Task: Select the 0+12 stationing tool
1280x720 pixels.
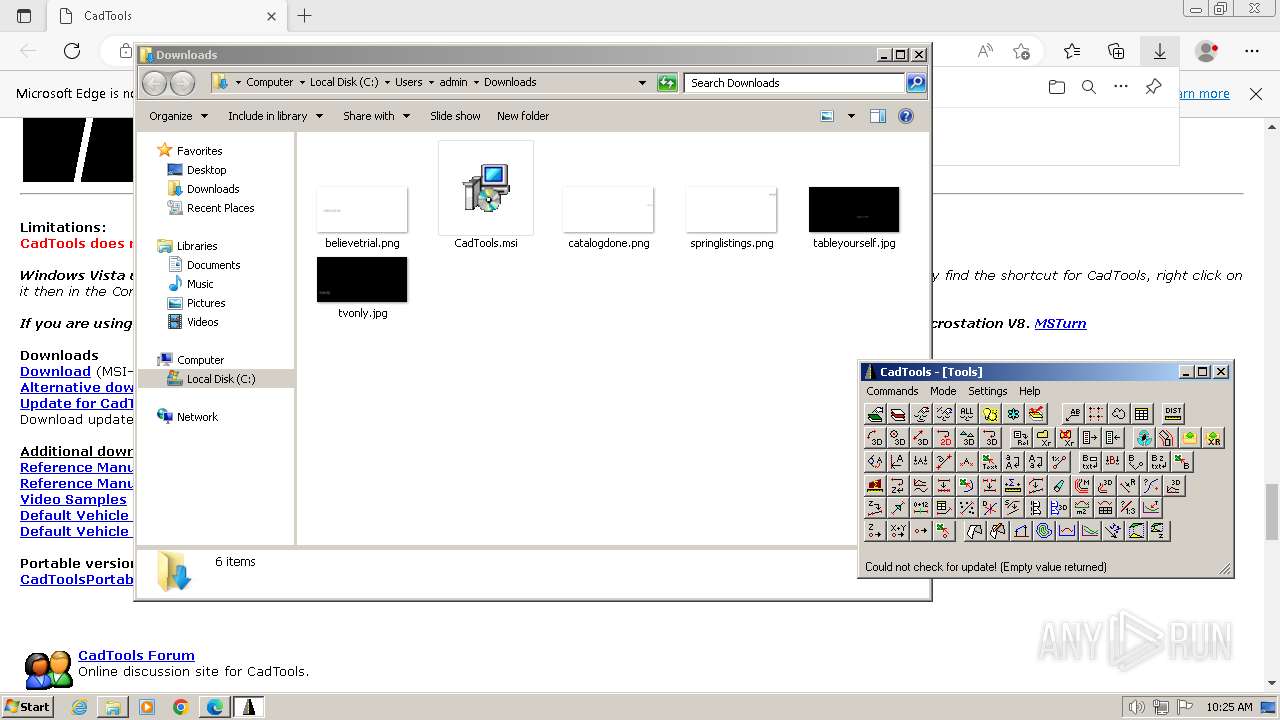Action: point(921,508)
